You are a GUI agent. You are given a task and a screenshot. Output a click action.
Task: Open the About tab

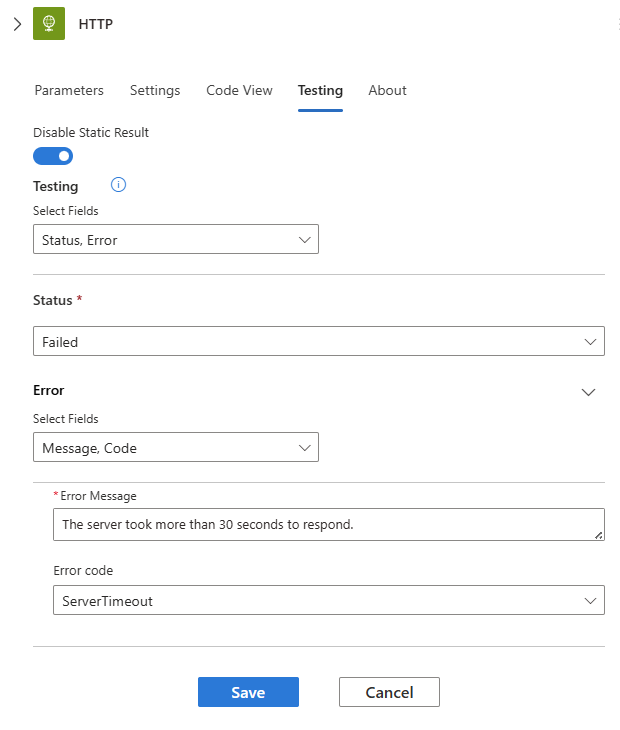[x=387, y=90]
